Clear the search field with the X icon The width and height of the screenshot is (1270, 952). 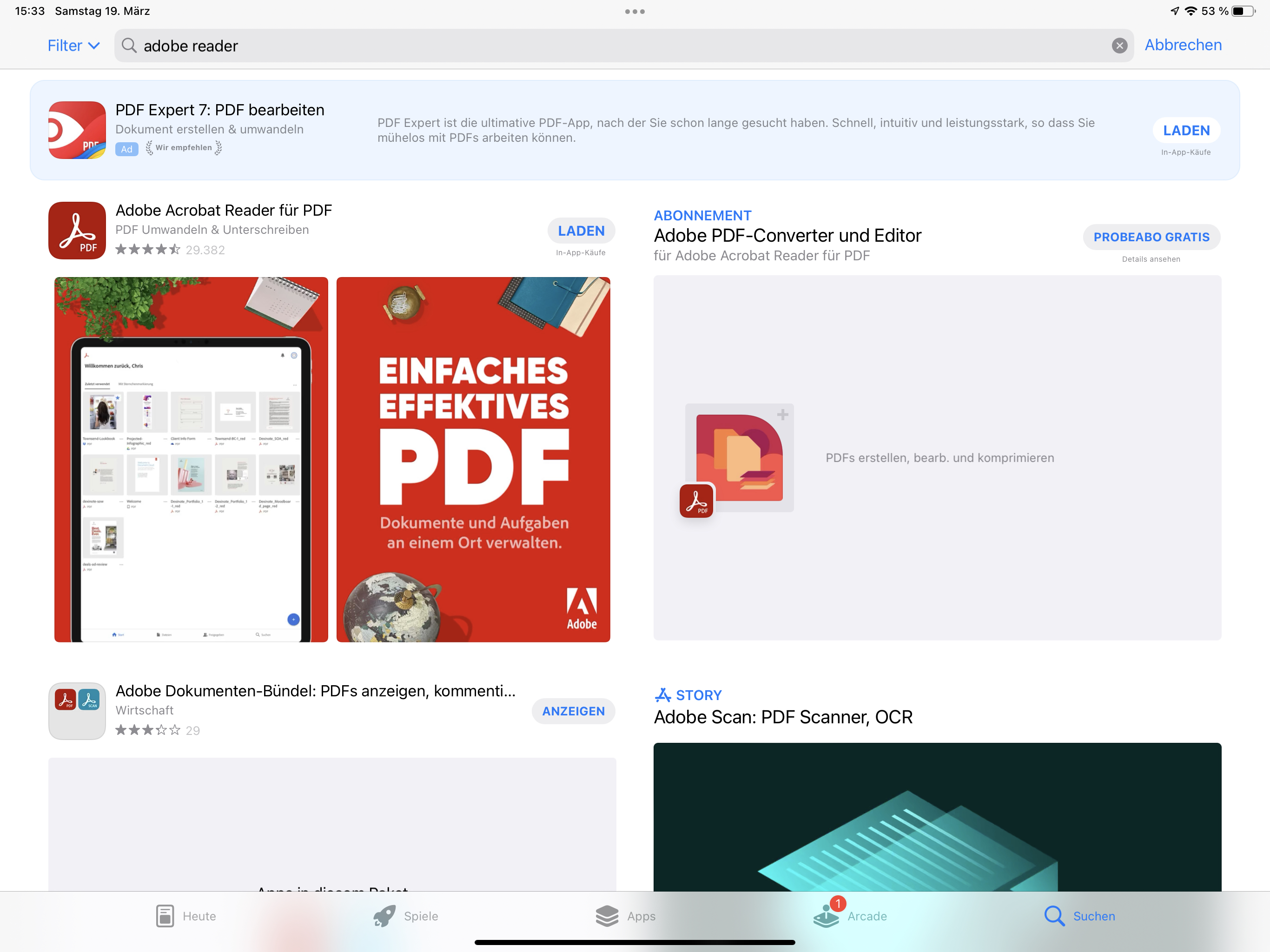click(x=1119, y=46)
